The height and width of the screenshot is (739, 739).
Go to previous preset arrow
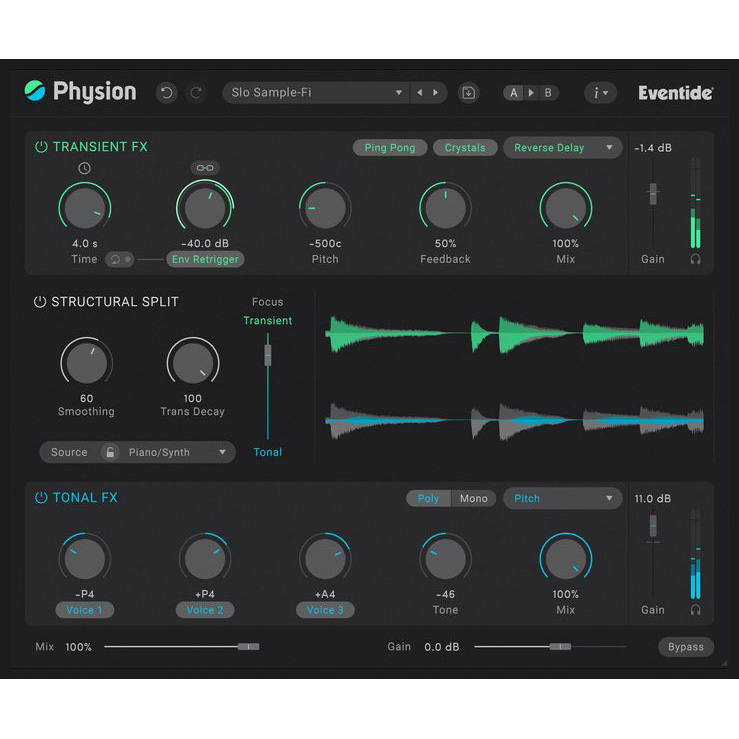(x=419, y=92)
